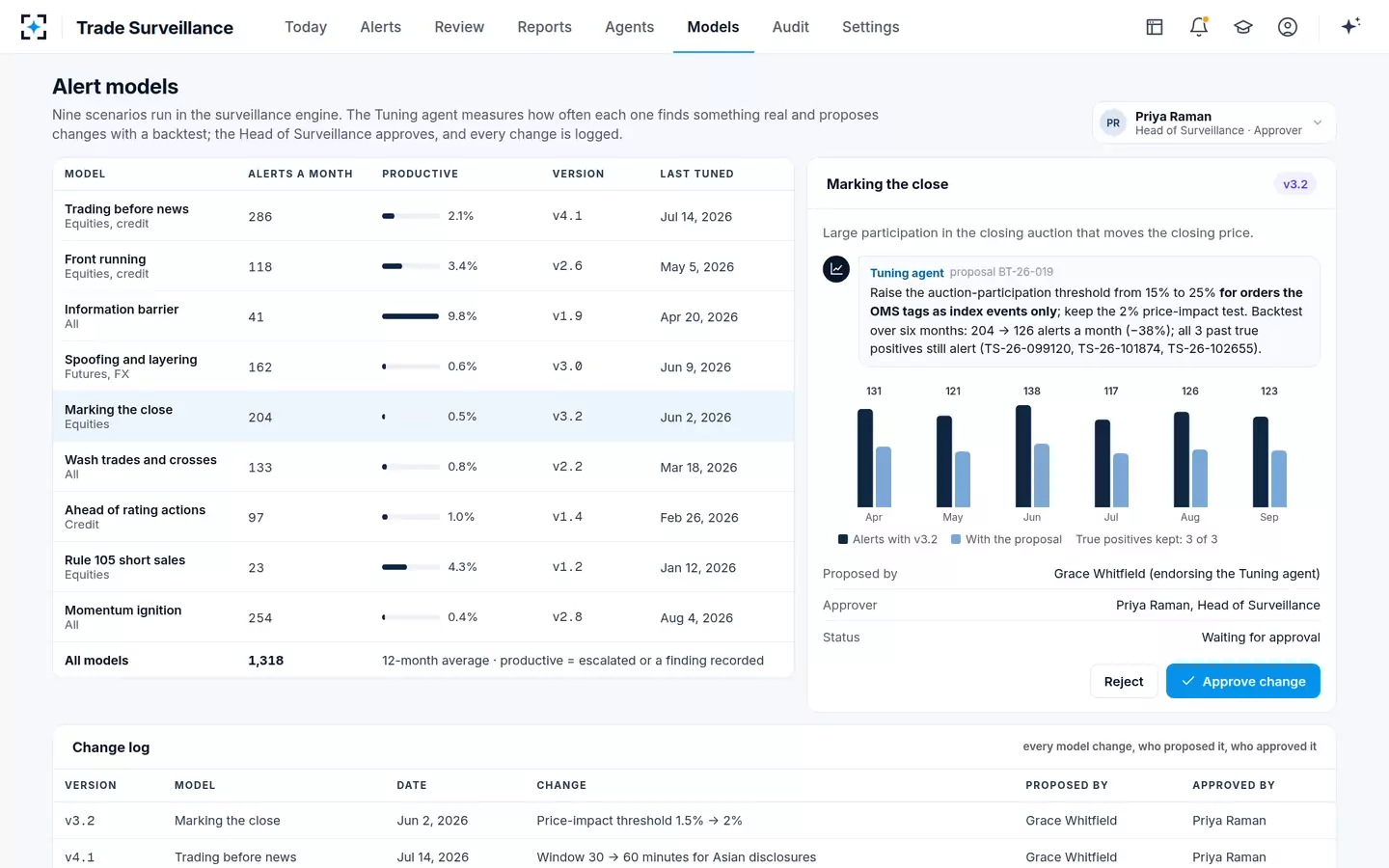Open the Audit tab

coord(791,27)
